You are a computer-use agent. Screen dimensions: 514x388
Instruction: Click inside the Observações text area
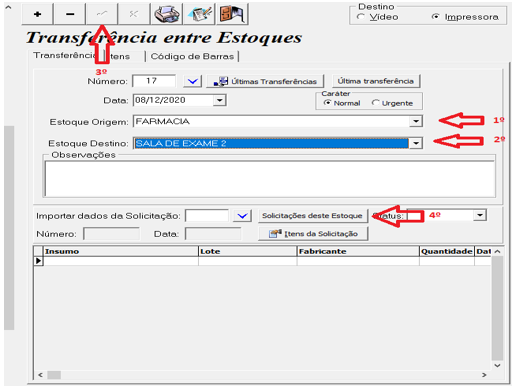[270, 179]
